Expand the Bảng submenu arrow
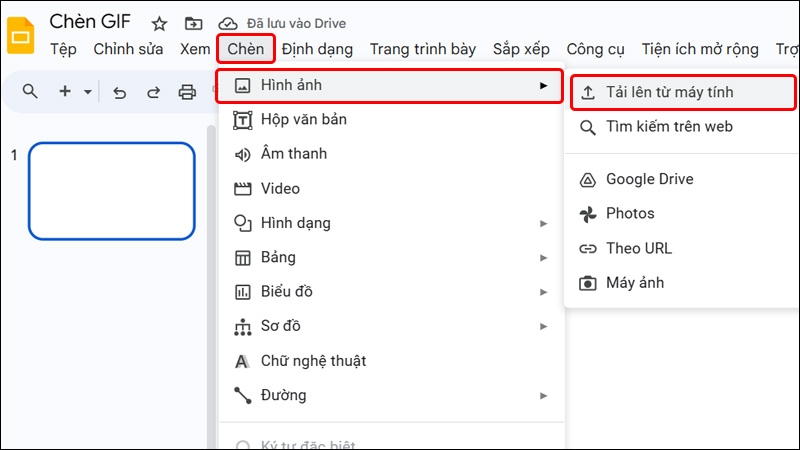Viewport: 800px width, 450px height. pos(543,258)
